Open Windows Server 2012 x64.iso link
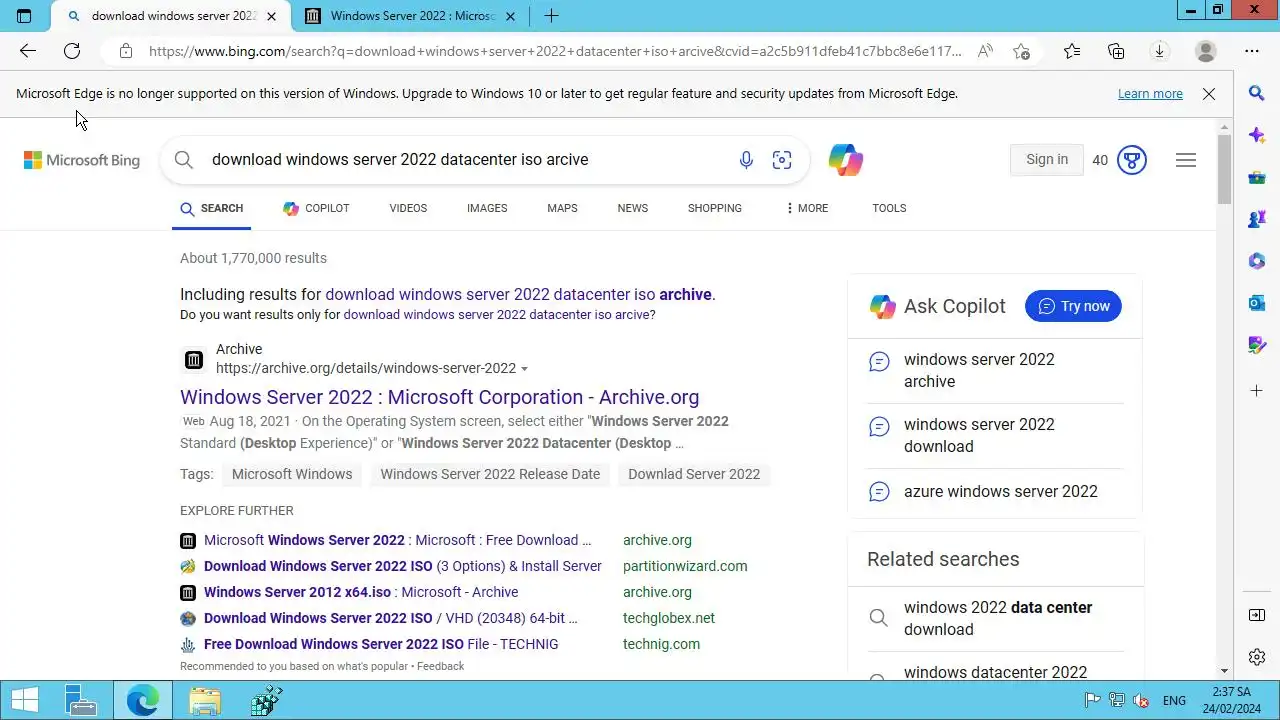Viewport: 1280px width, 720px height. [361, 592]
